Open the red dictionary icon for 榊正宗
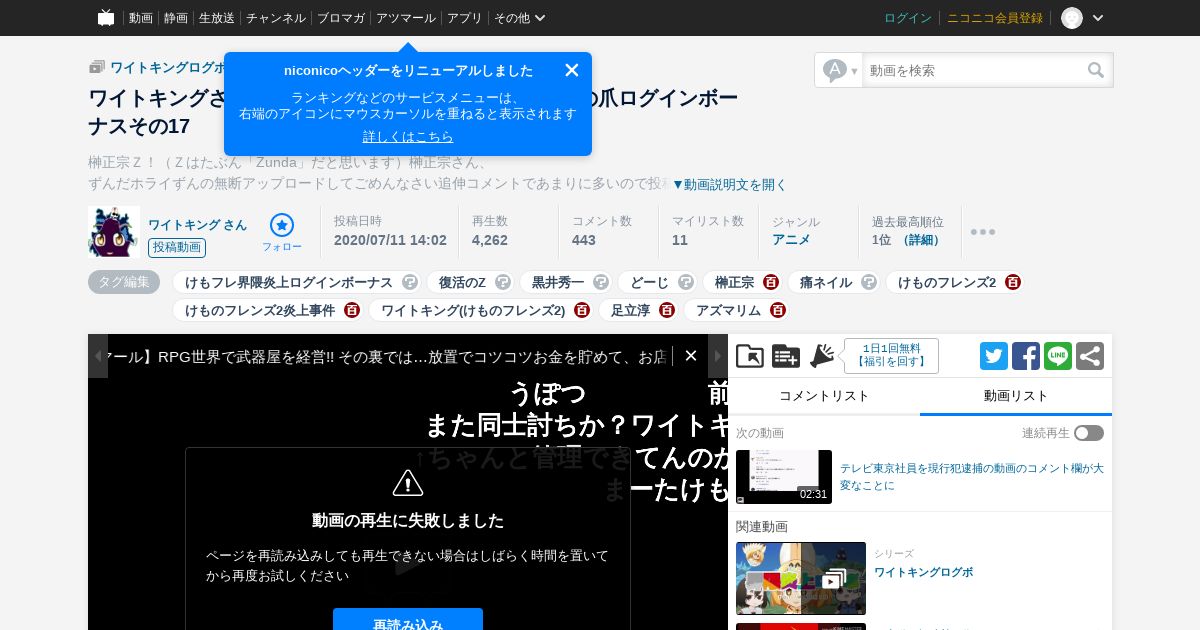The image size is (1200, 630). pyautogui.click(x=771, y=283)
